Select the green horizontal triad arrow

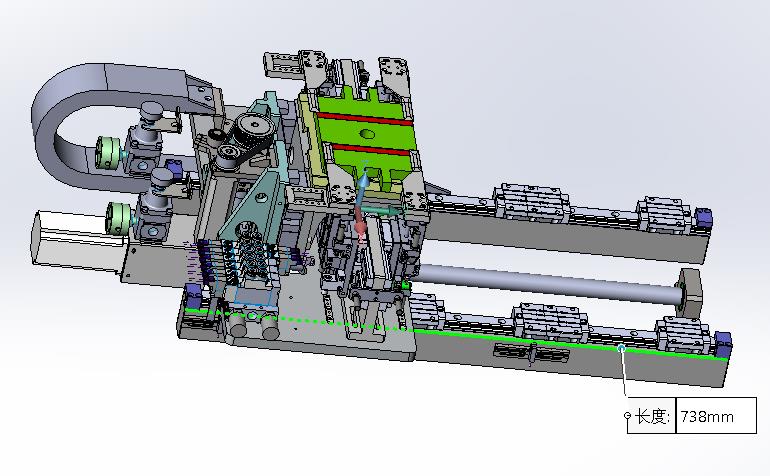pos(382,211)
